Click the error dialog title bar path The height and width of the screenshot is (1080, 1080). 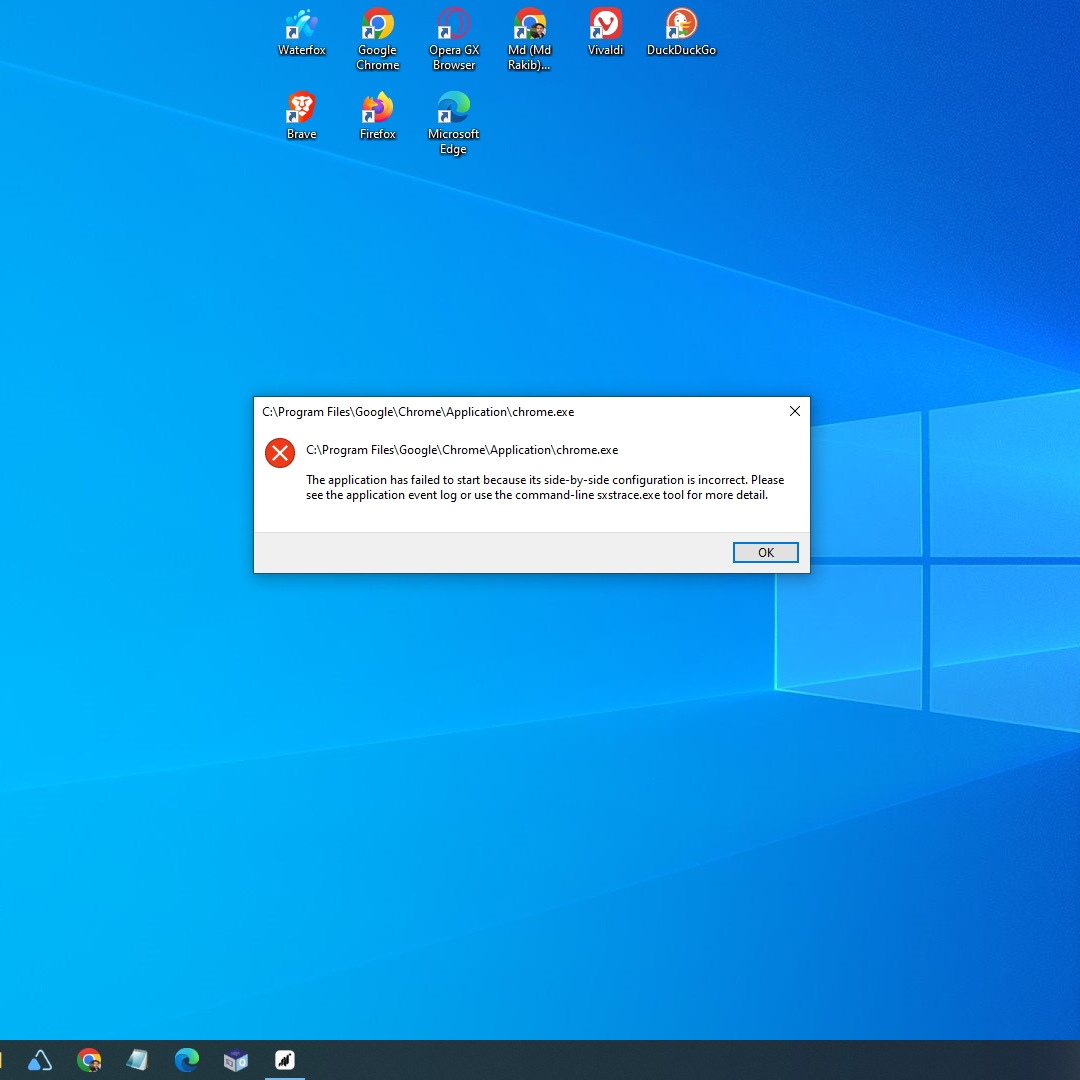tap(418, 412)
